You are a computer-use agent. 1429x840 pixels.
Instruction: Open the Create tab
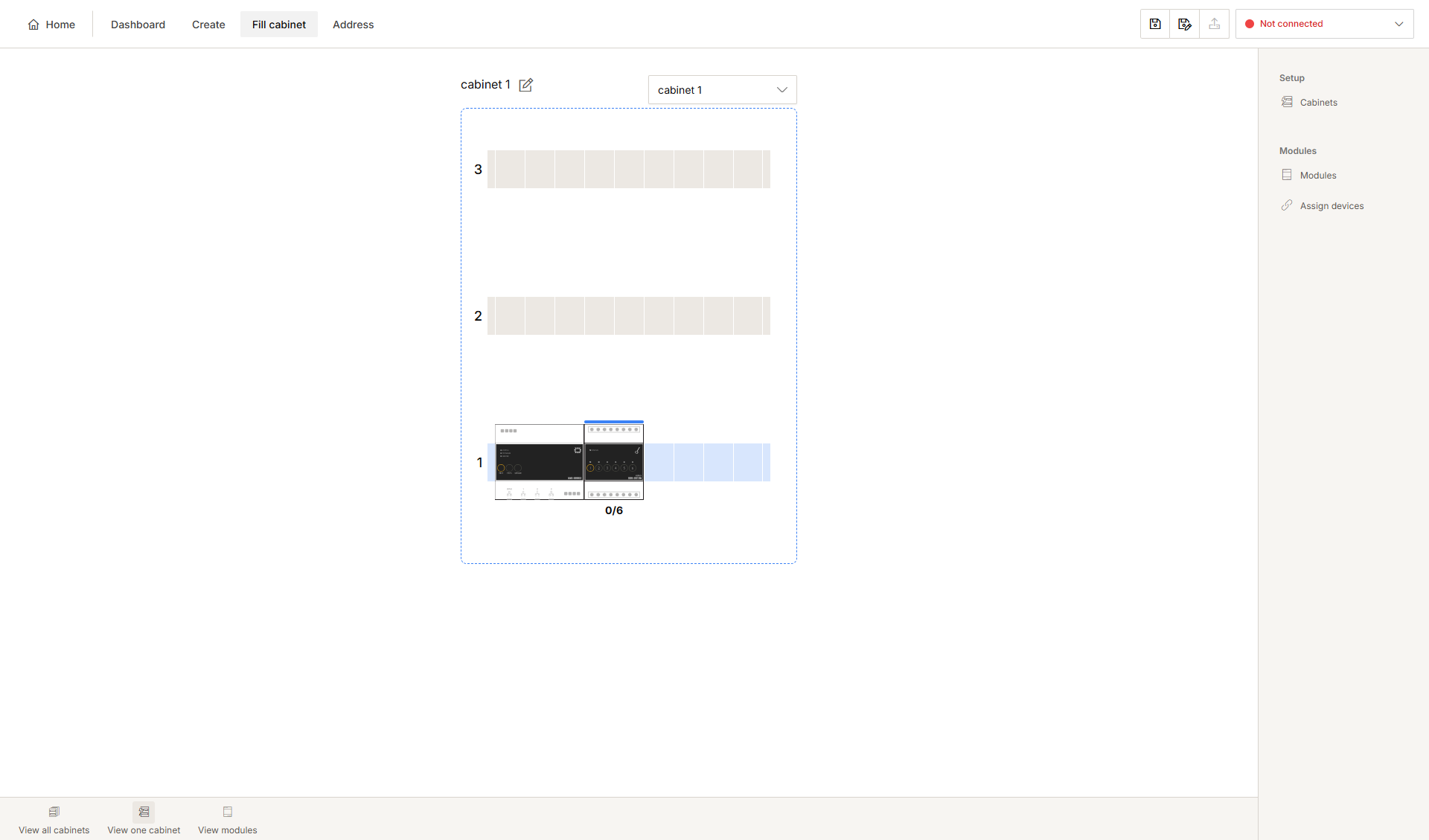coord(208,25)
